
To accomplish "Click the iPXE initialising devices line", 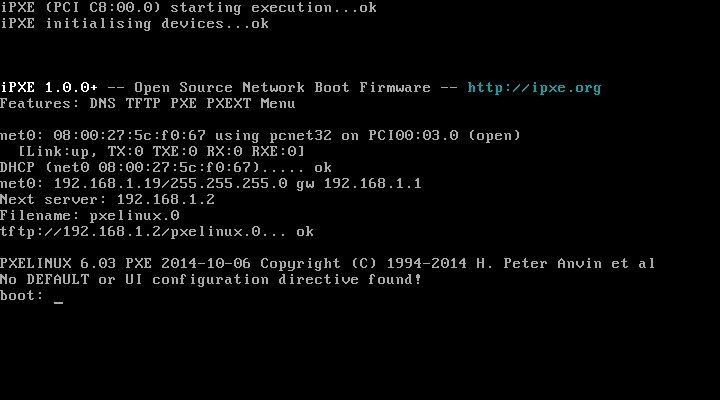I will 135,24.
